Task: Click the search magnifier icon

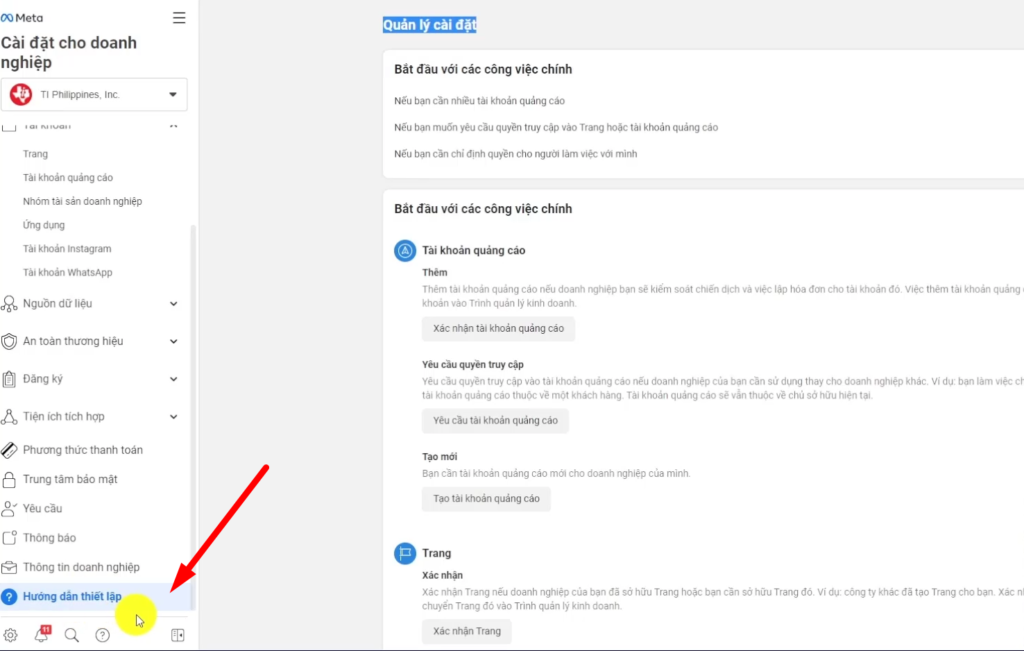Action: (72, 635)
